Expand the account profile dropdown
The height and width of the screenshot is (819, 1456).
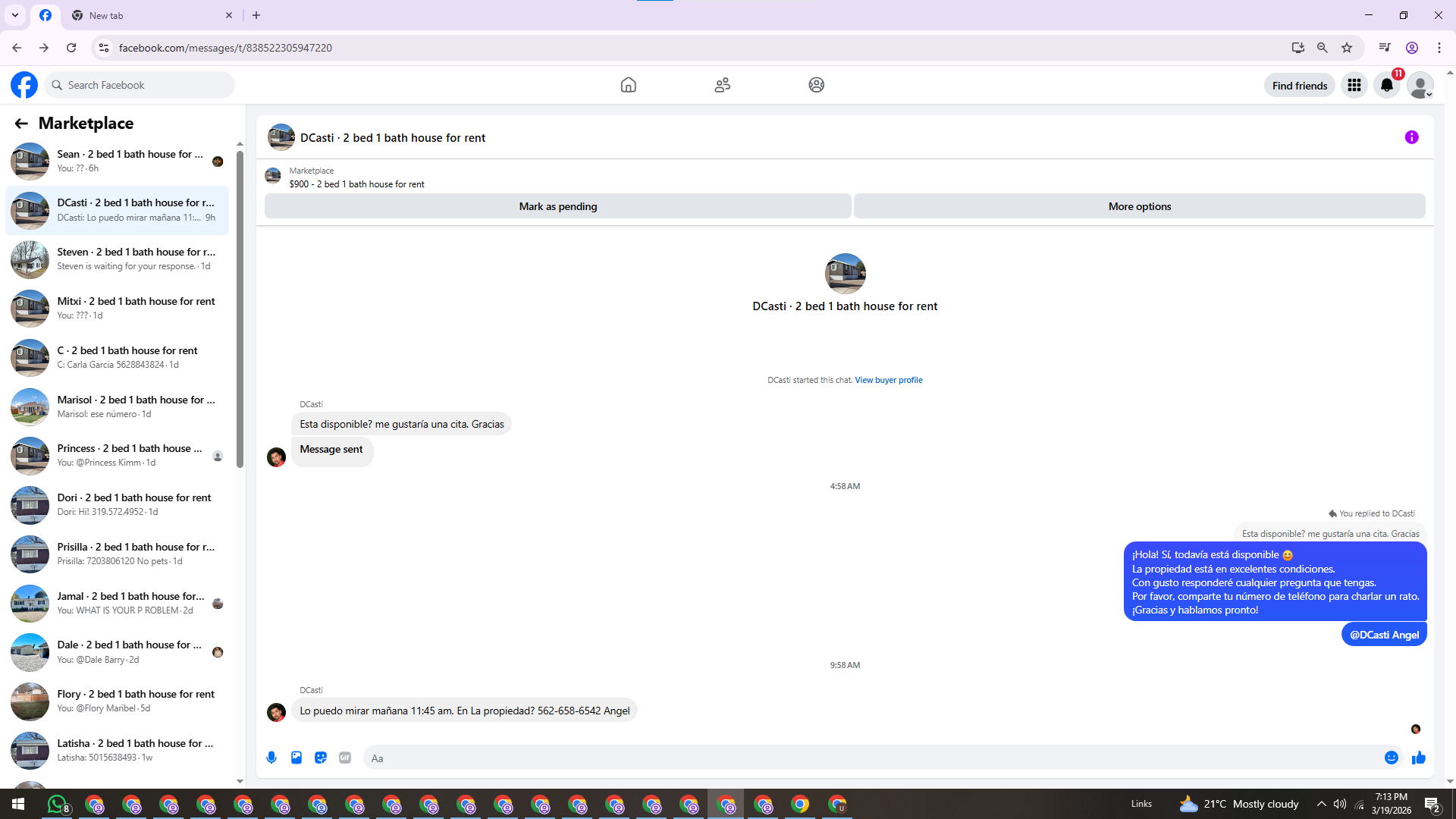(x=1420, y=85)
